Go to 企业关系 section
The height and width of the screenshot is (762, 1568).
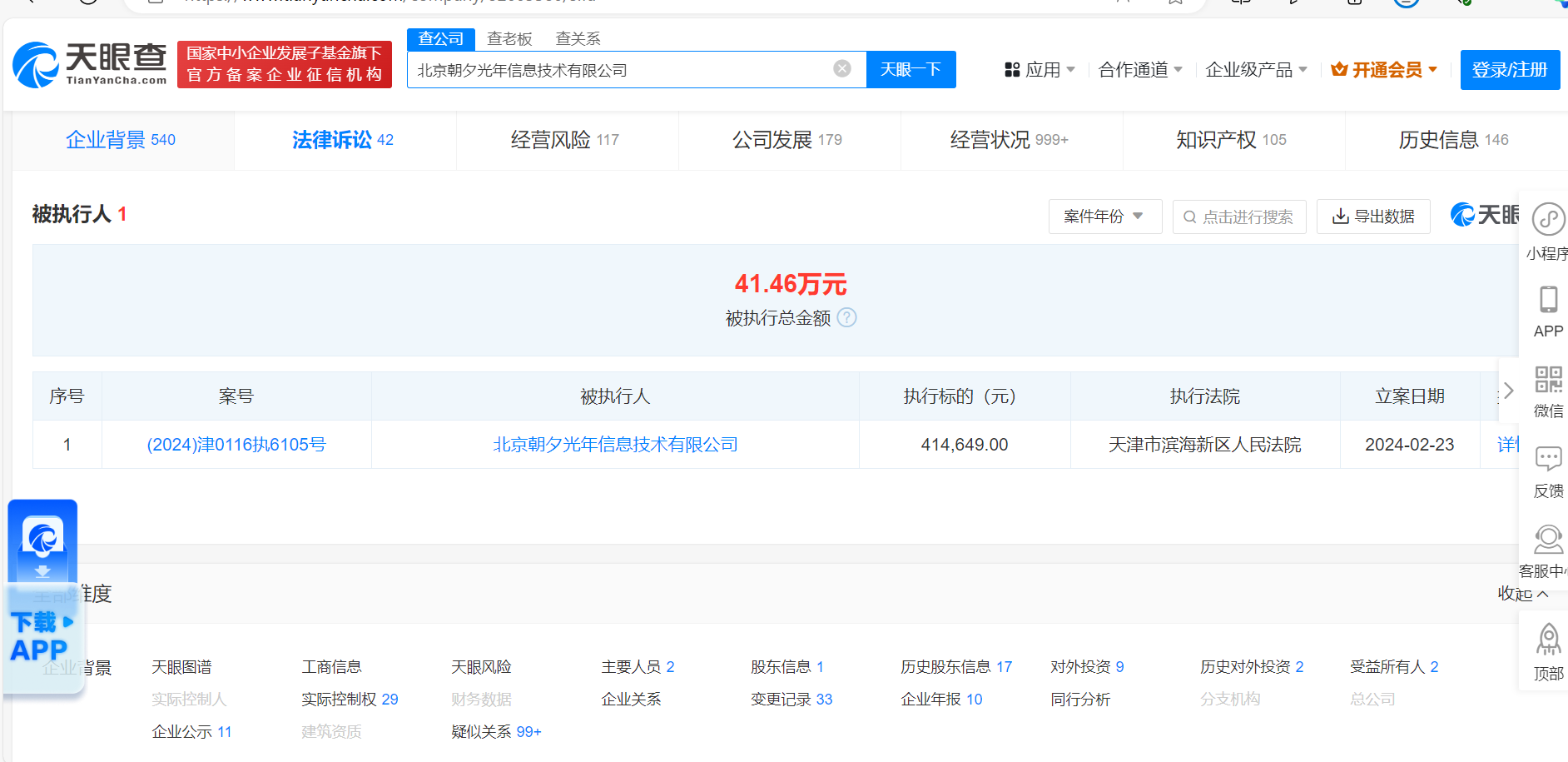(631, 700)
